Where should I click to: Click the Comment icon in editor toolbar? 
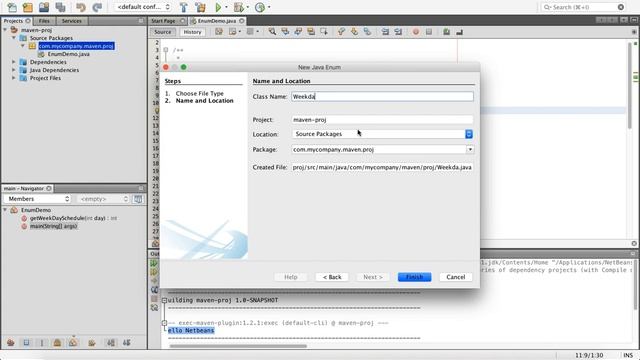pos(446,32)
